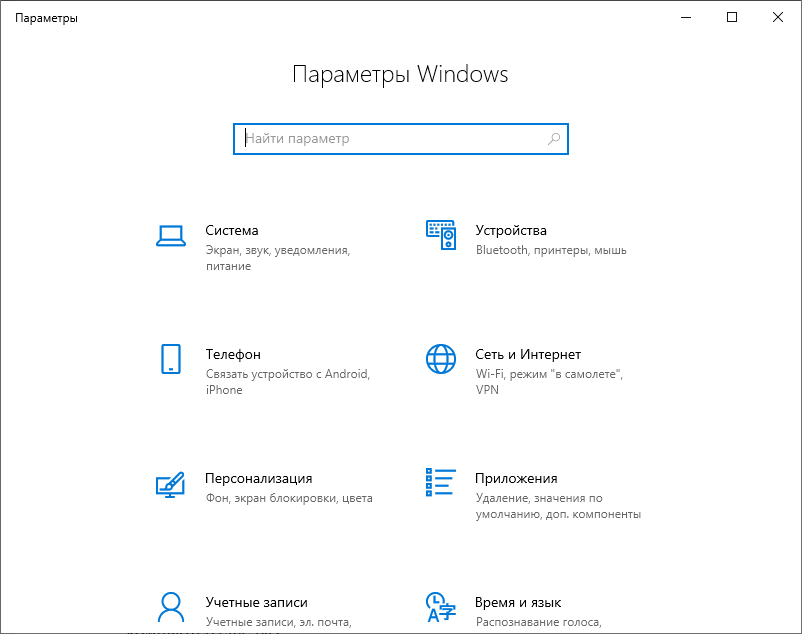Click the Время и язык clock icon
The image size is (802, 634).
441,607
